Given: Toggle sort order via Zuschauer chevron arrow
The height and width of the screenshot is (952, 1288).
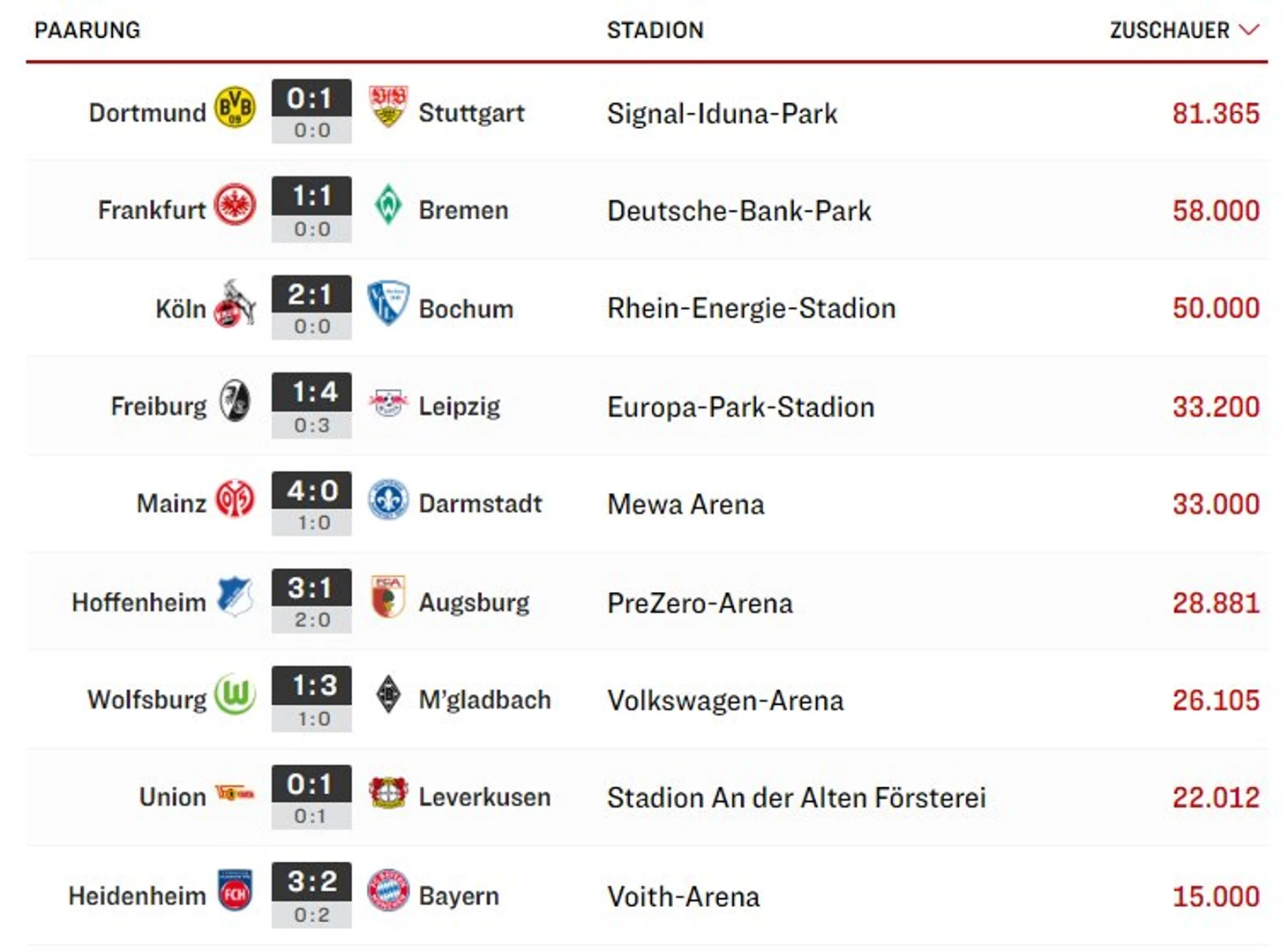Looking at the screenshot, I should (1249, 30).
